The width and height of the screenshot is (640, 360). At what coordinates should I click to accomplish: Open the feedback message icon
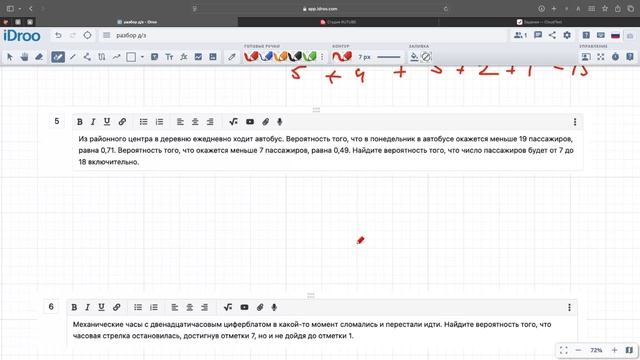point(601,36)
